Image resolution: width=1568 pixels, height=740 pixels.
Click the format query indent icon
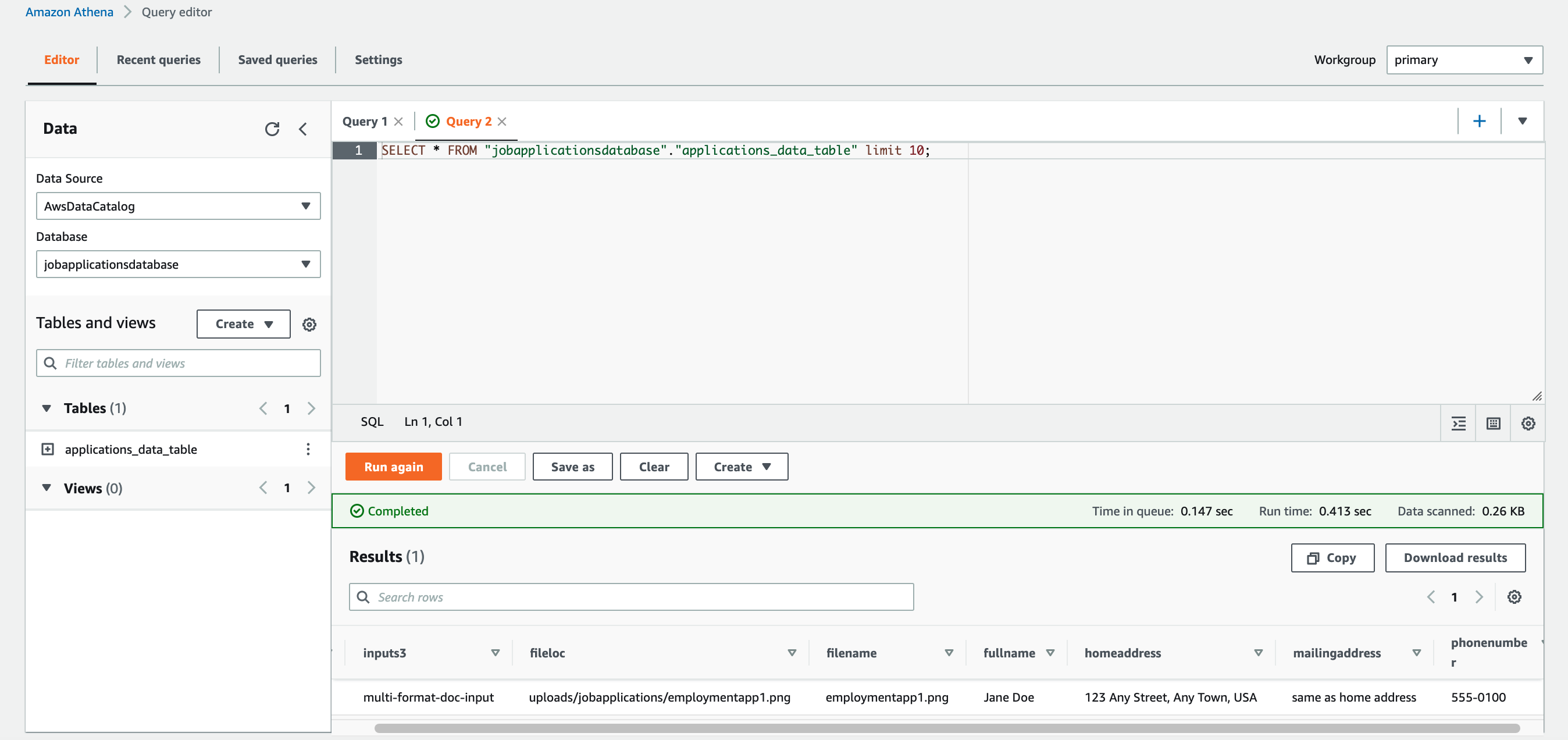click(x=1459, y=424)
